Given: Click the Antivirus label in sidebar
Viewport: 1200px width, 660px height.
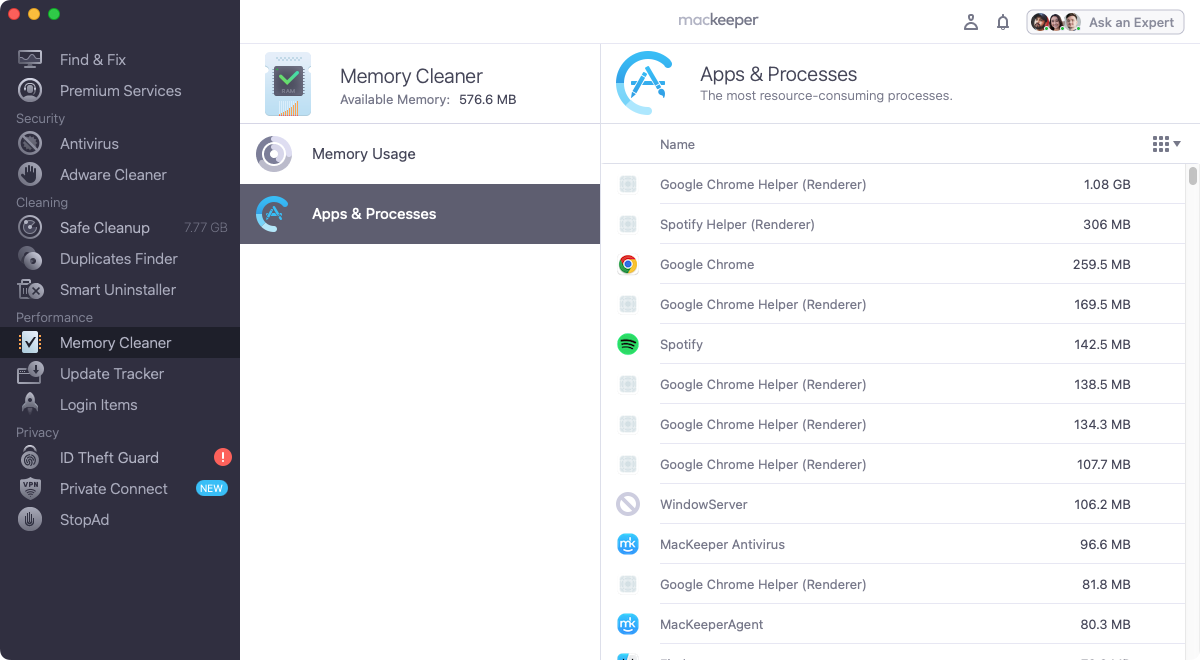Looking at the screenshot, I should pos(89,143).
